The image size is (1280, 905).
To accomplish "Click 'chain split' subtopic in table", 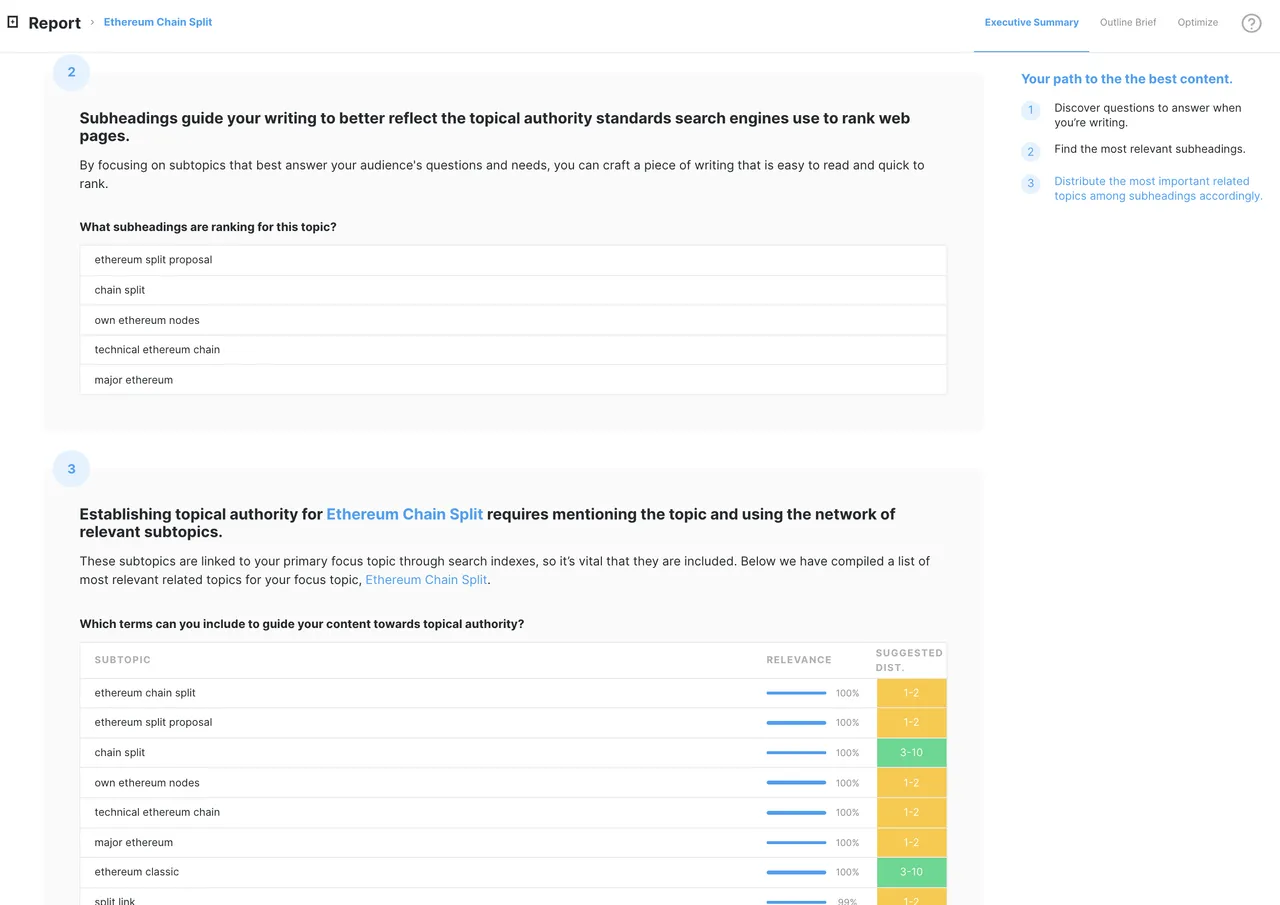I will 120,752.
